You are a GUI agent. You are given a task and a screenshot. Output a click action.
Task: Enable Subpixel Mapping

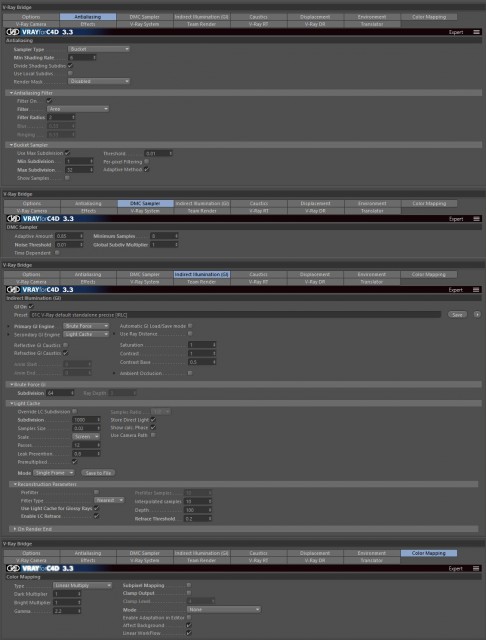[x=189, y=585]
